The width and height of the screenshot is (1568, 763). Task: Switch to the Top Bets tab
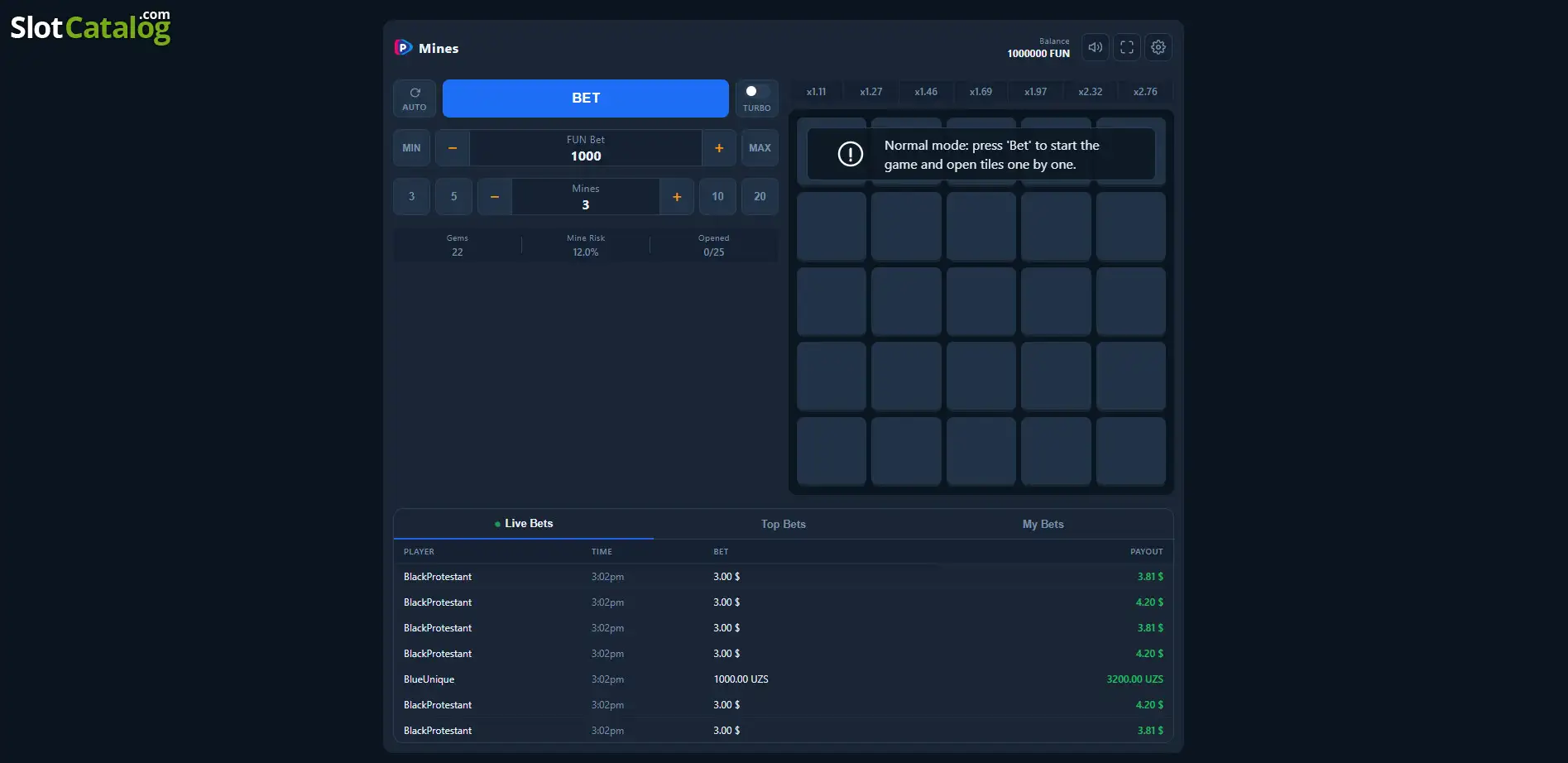point(783,524)
